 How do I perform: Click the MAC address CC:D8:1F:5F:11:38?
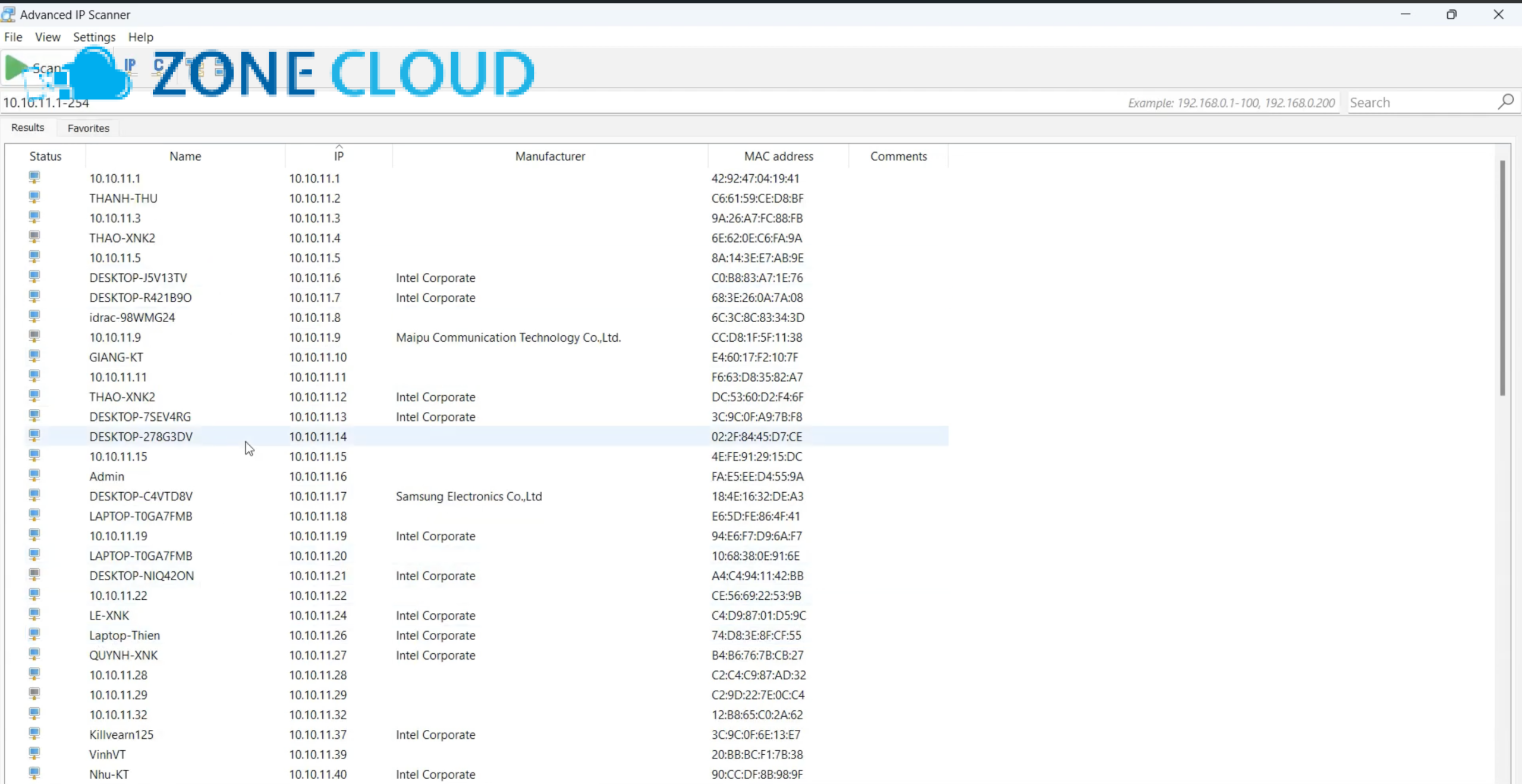pyautogui.click(x=757, y=338)
